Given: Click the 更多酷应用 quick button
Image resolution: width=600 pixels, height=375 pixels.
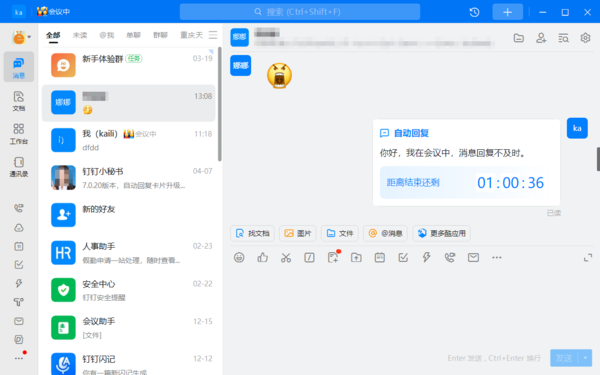Looking at the screenshot, I should point(442,233).
